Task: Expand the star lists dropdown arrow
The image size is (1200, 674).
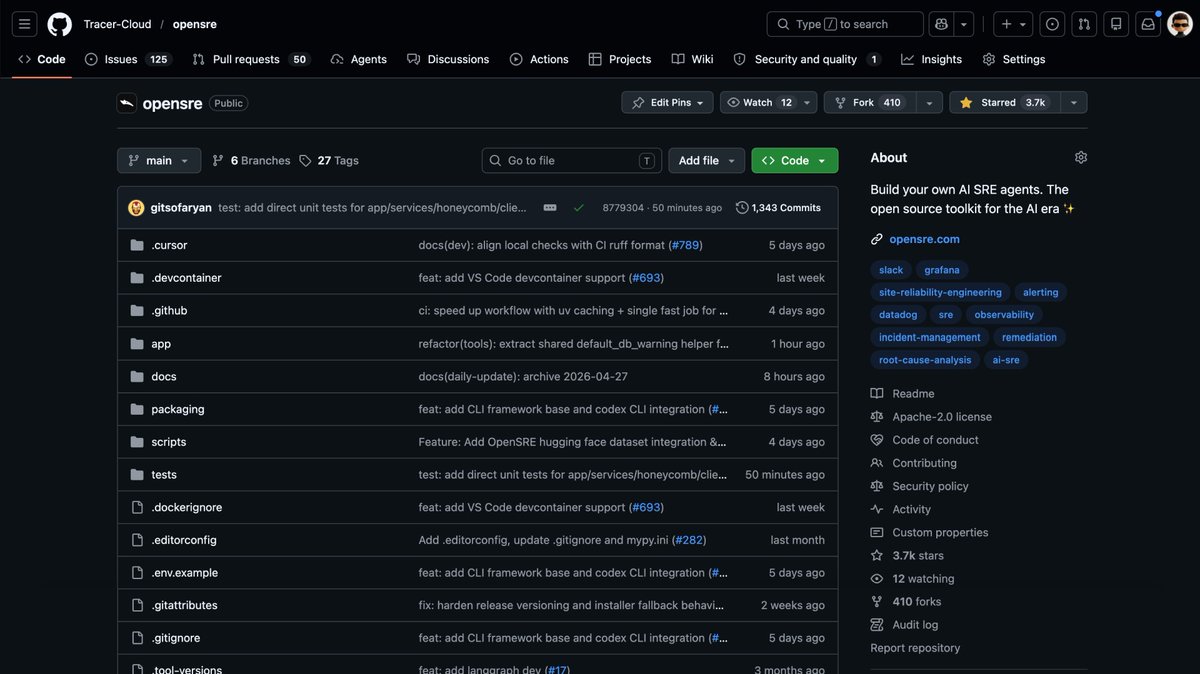Action: [1073, 103]
